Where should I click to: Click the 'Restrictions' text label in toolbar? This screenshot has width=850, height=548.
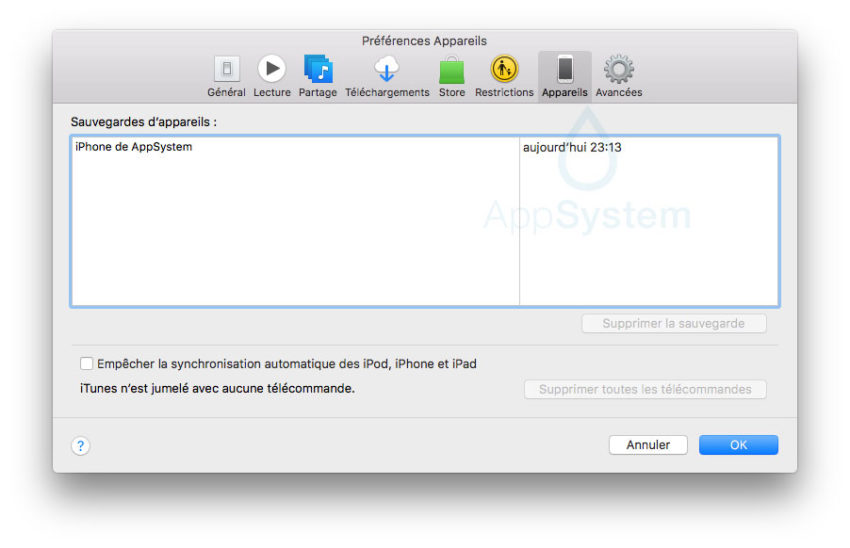coord(504,93)
